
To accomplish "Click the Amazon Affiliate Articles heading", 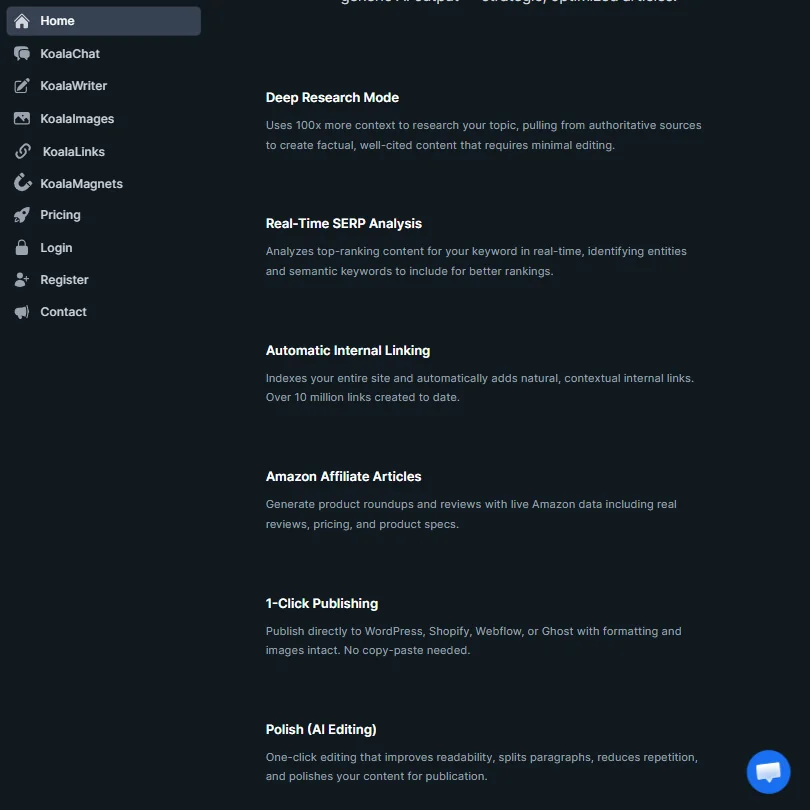I will 344,477.
